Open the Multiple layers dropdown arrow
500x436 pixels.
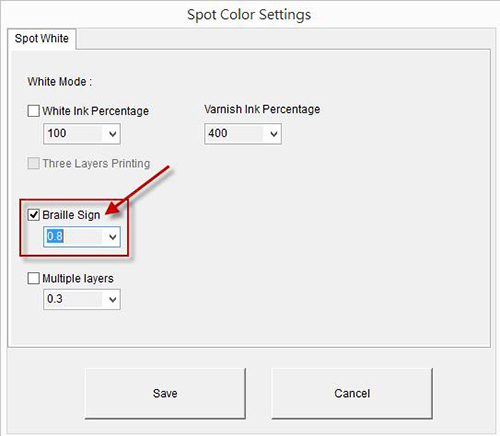(113, 299)
